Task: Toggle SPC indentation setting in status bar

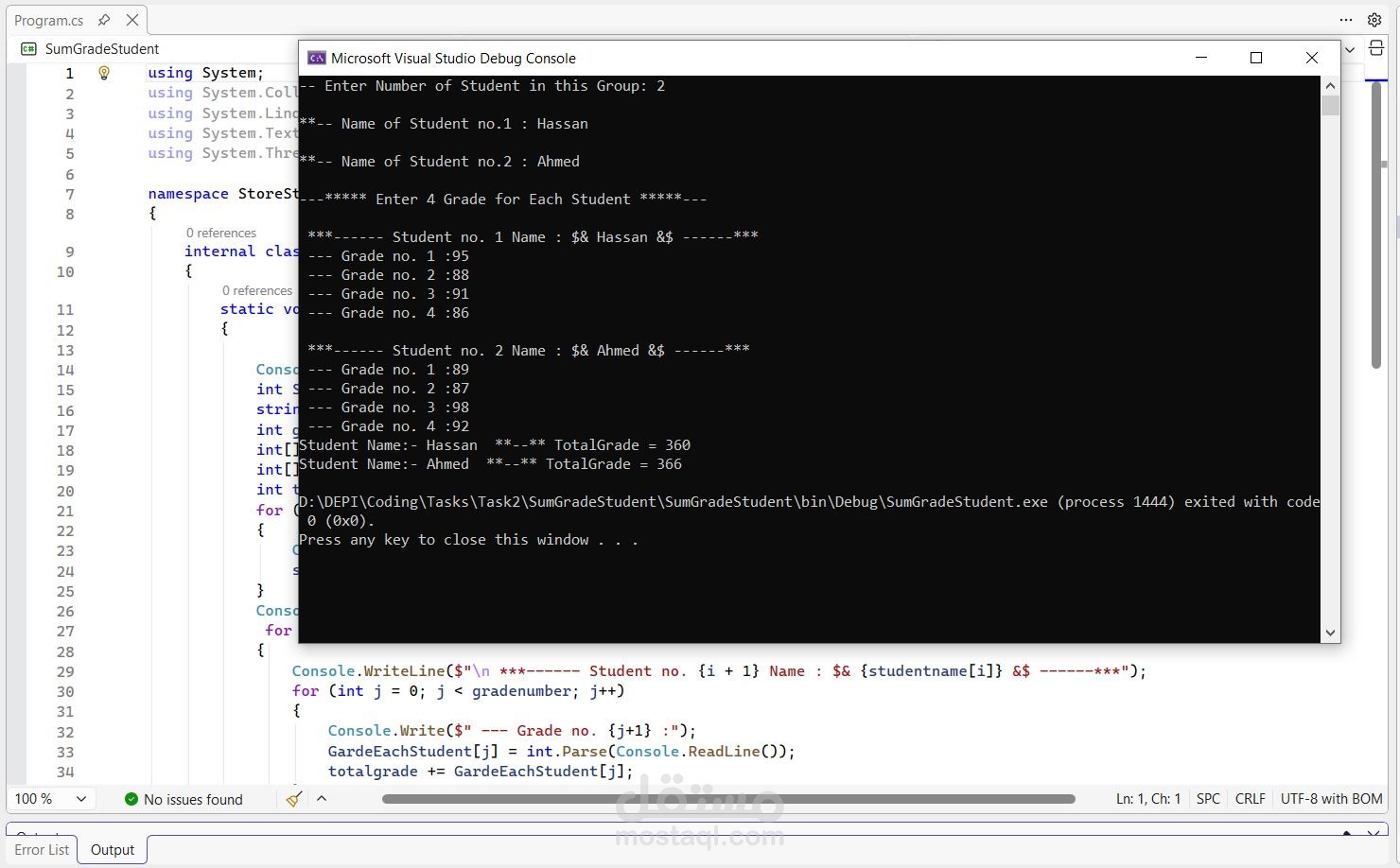Action: coord(1208,799)
